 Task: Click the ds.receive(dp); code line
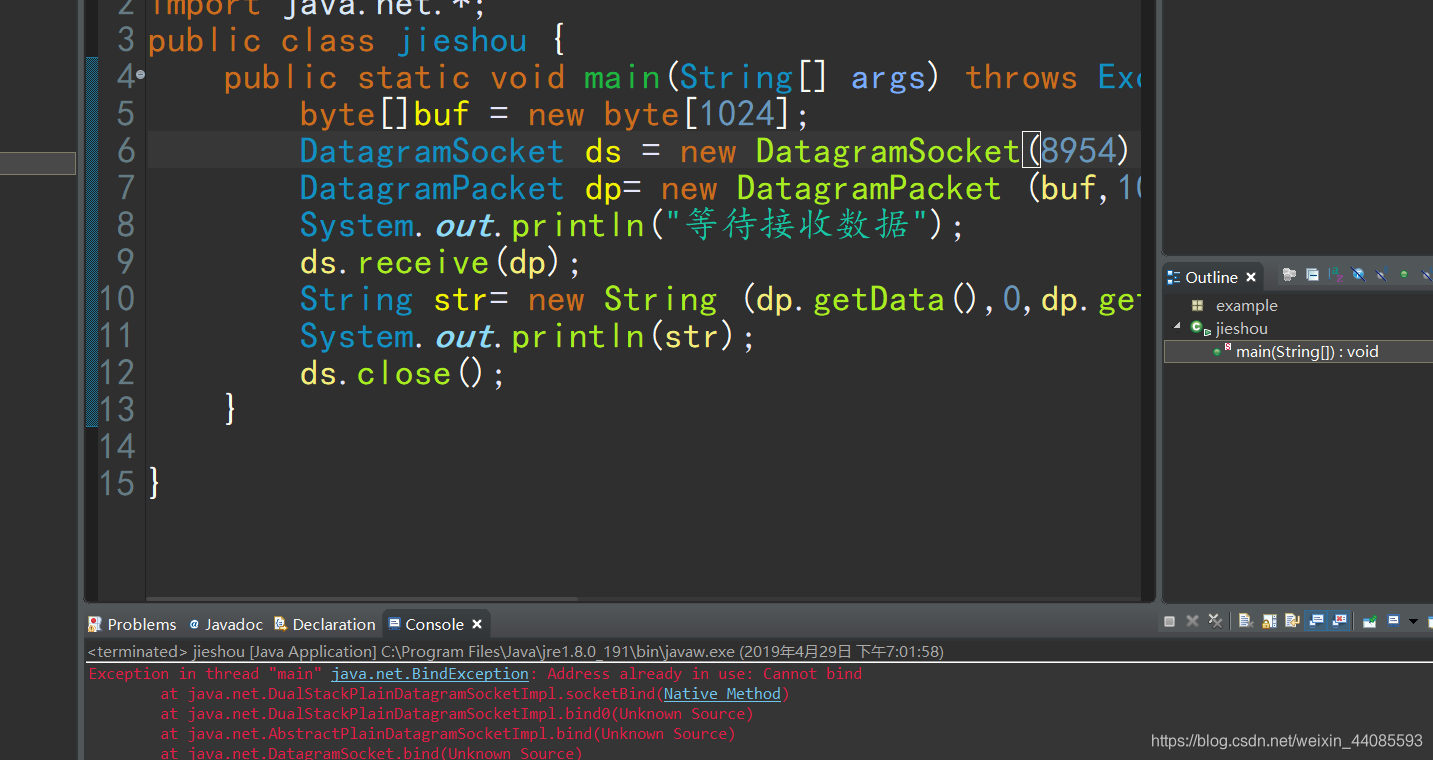point(440,263)
